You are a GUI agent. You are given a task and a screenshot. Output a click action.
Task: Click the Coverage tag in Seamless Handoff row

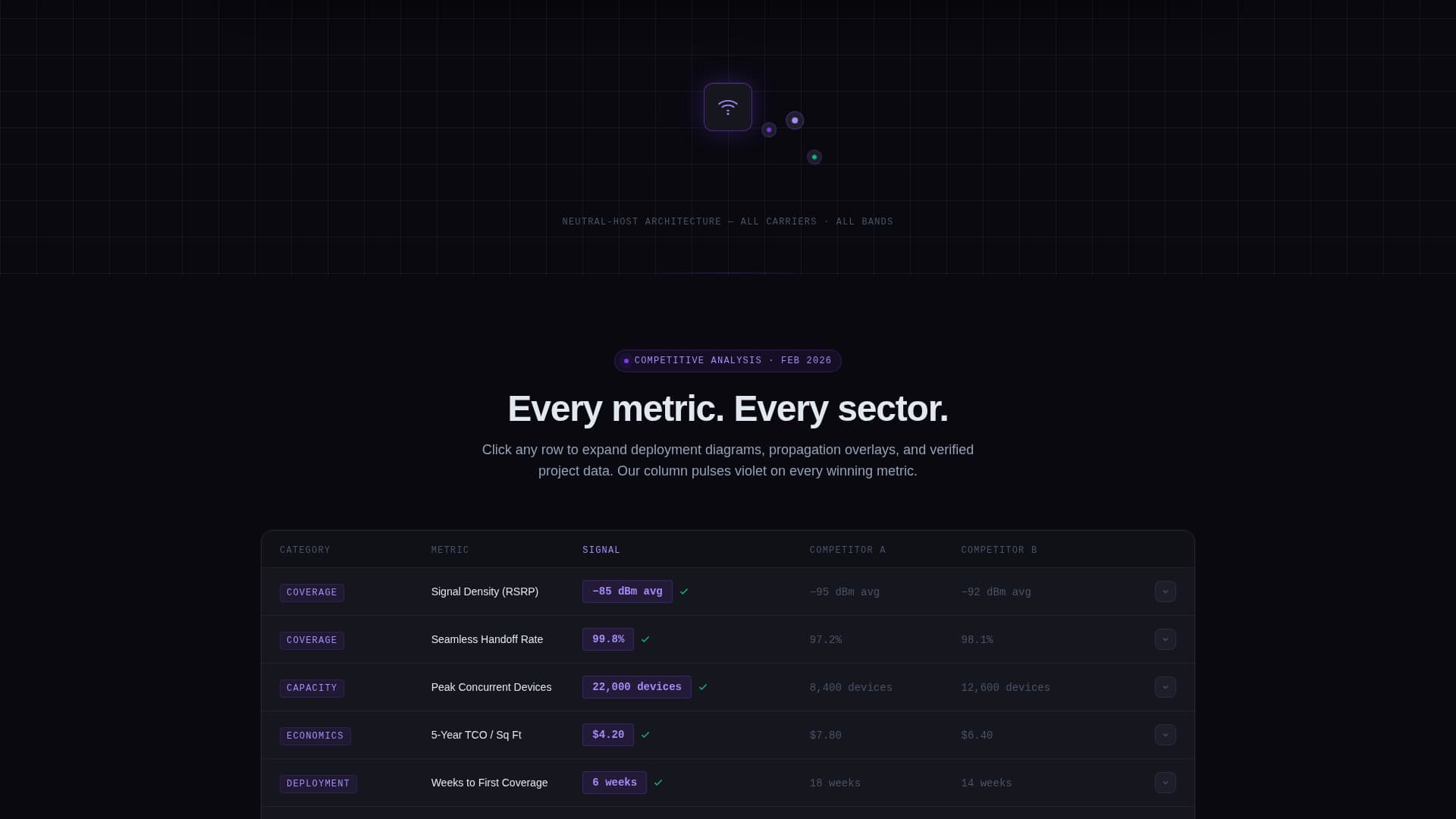click(312, 640)
